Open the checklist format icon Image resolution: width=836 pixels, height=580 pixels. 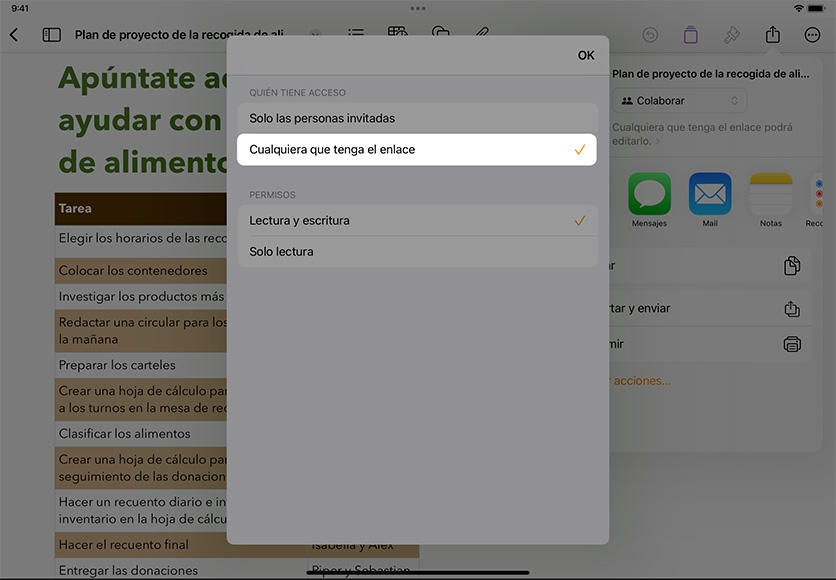click(x=356, y=32)
